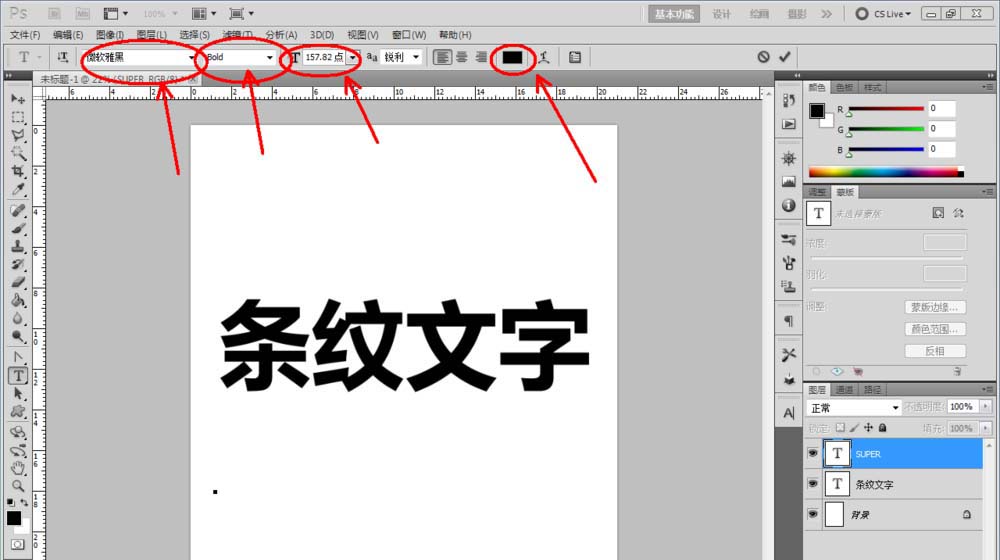Select the Paint Bucket tool

[x=18, y=300]
